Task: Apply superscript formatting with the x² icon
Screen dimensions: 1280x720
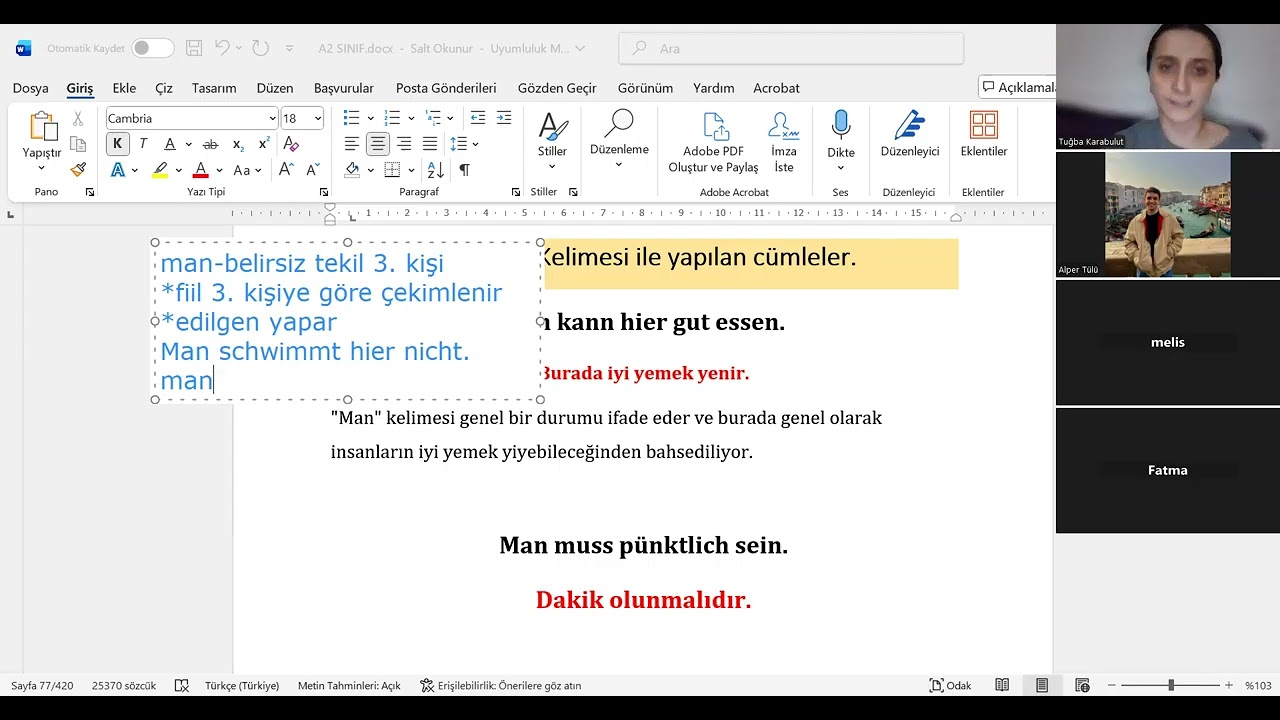Action: coord(264,144)
